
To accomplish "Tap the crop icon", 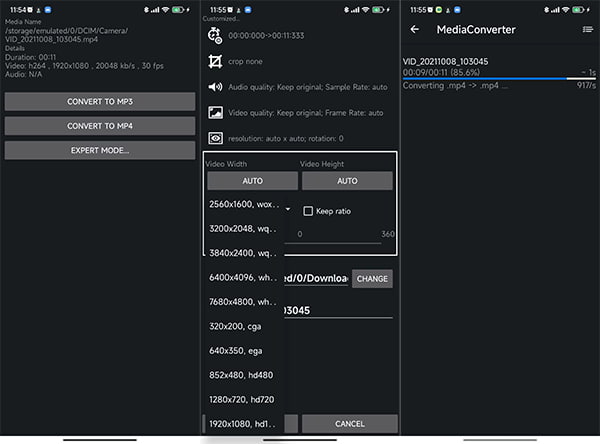I will click(x=215, y=61).
